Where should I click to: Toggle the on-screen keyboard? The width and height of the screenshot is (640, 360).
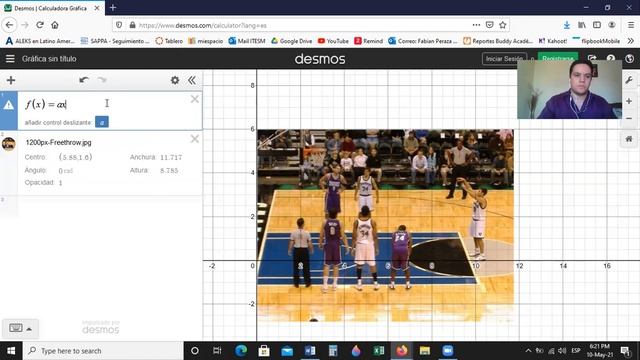pos(16,328)
